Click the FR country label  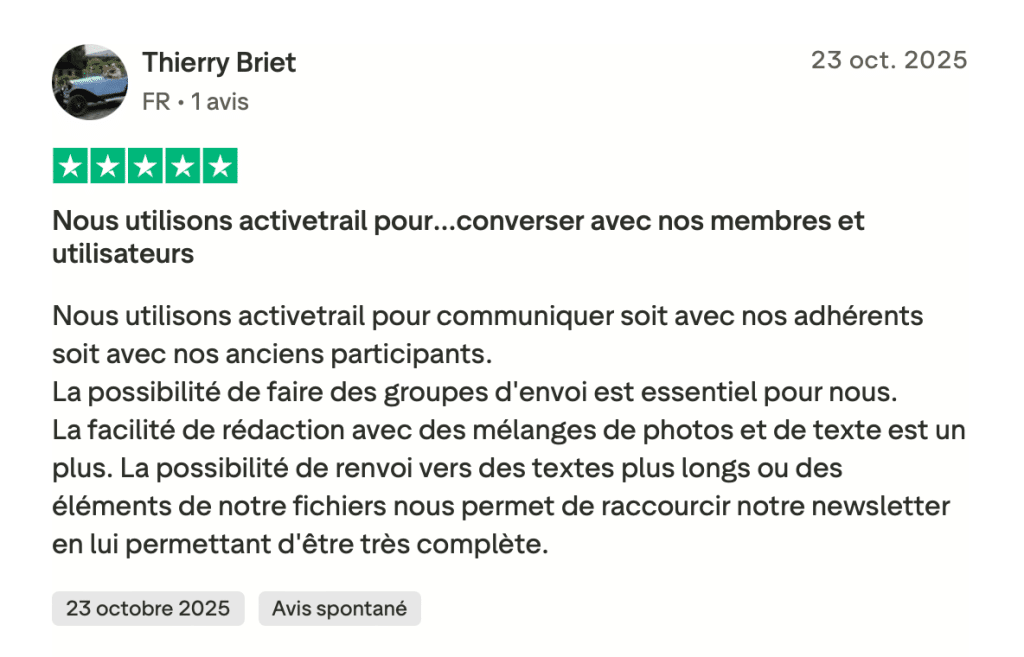pos(156,102)
